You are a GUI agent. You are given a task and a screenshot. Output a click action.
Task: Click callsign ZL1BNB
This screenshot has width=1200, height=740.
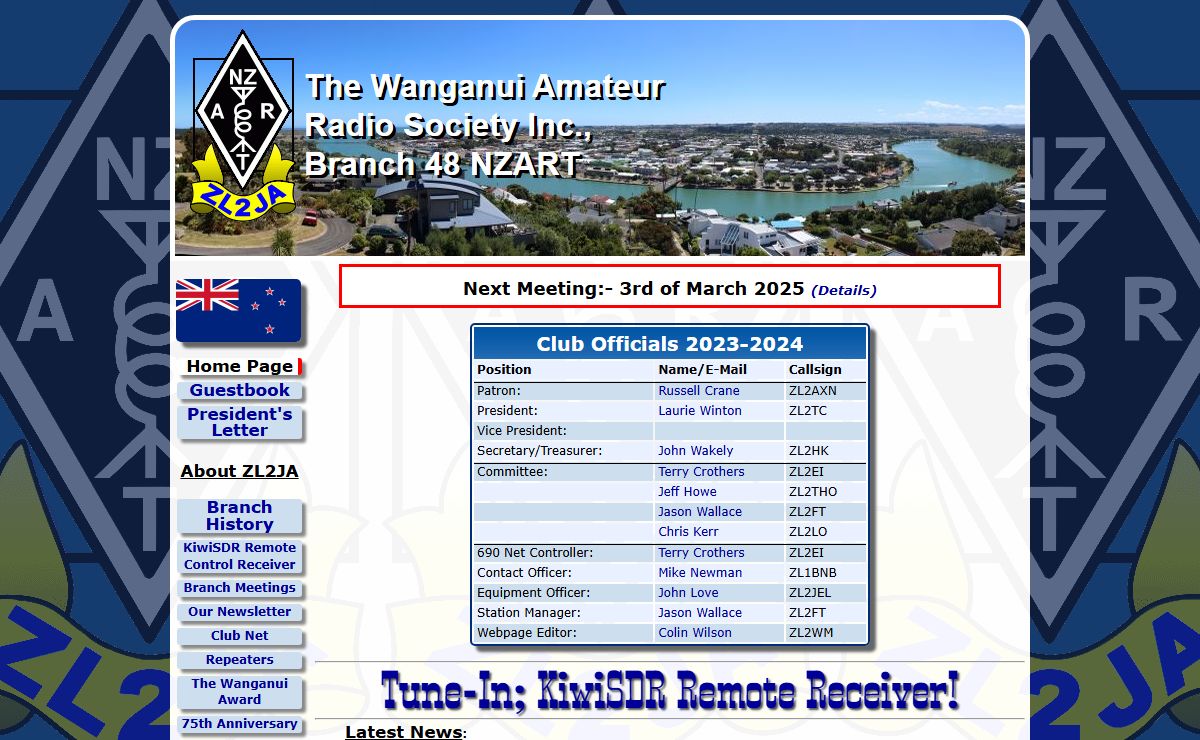(813, 573)
